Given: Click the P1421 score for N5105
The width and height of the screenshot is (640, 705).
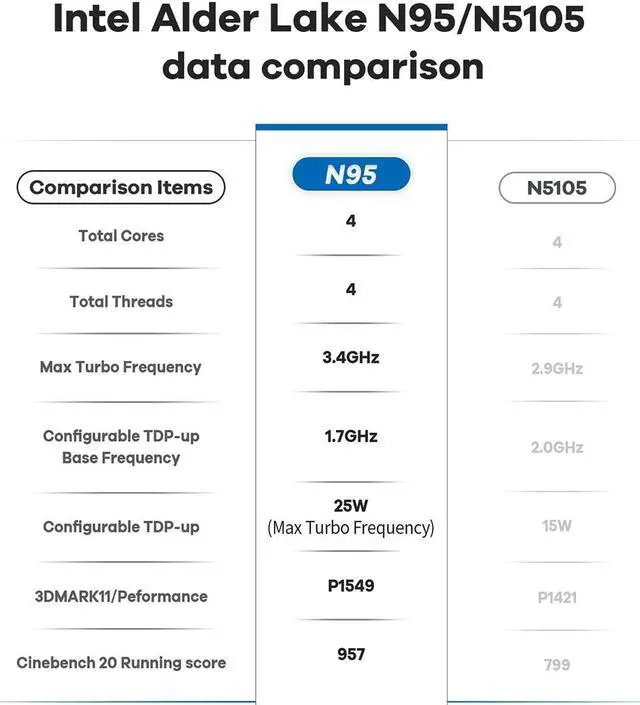Looking at the screenshot, I should tap(557, 598).
